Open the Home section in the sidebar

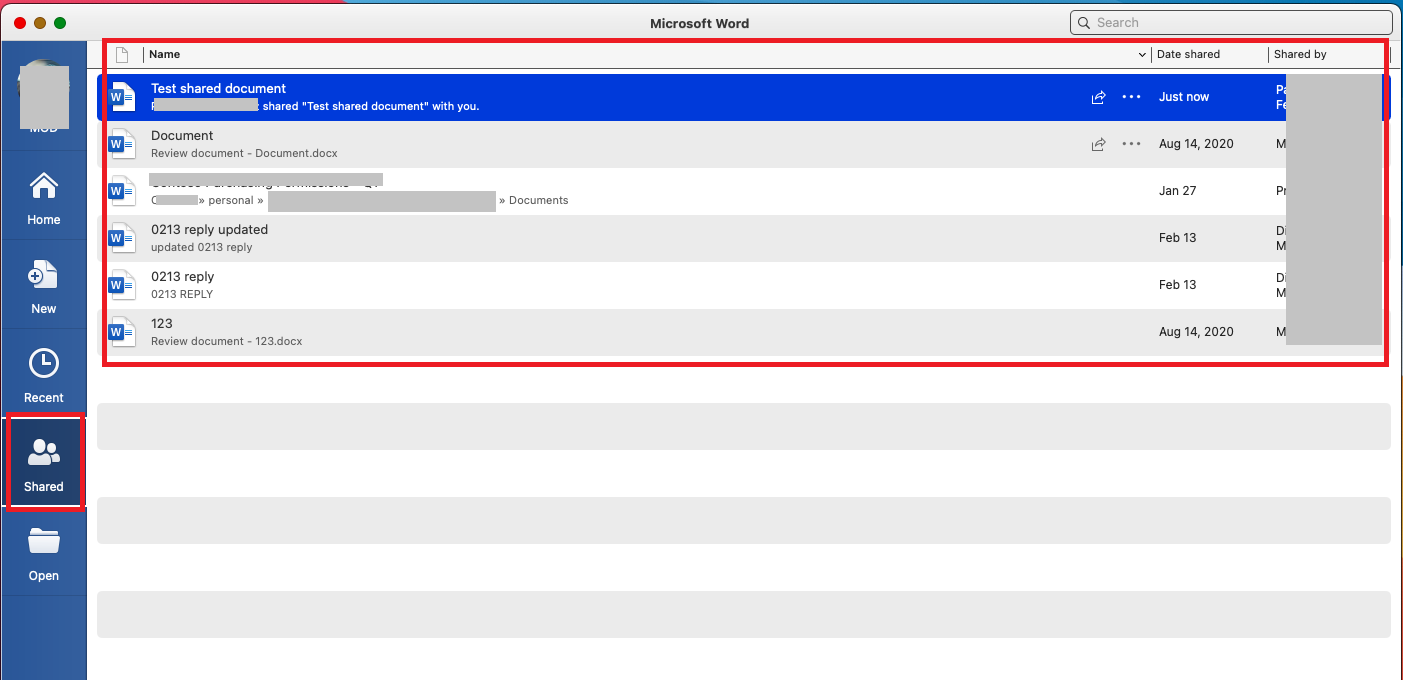[43, 198]
